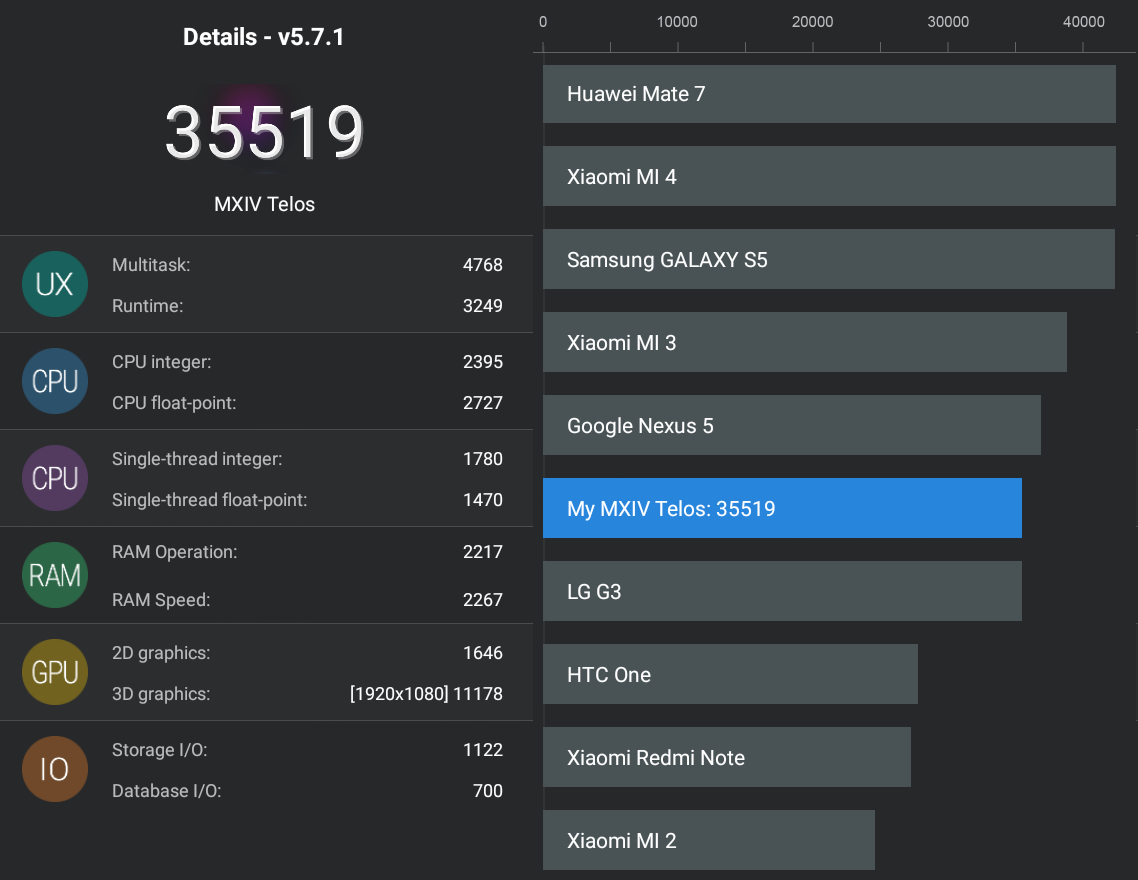Viewport: 1138px width, 880px height.
Task: Select the Huawei Mate 7 bar
Action: (x=829, y=94)
